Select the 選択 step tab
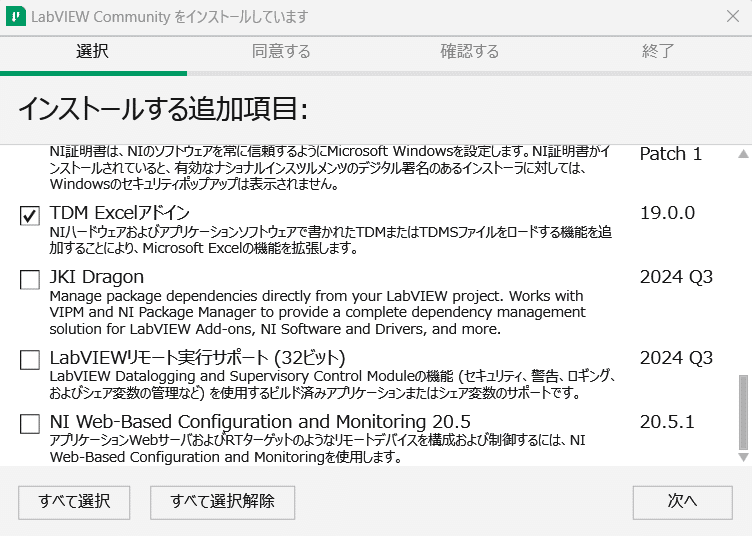 (x=93, y=51)
